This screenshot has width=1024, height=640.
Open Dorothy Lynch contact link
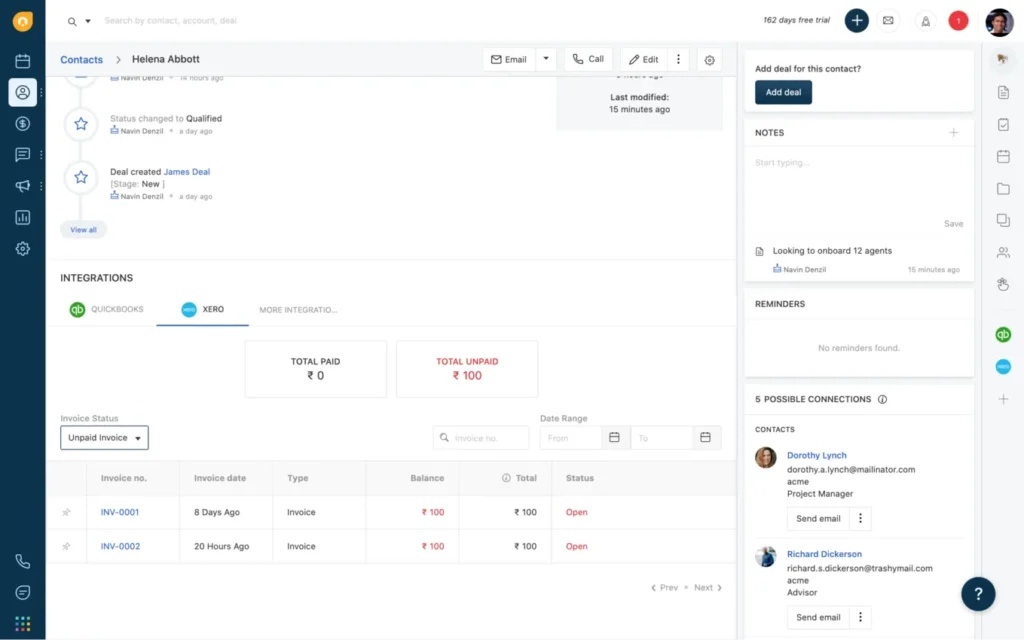tap(816, 455)
